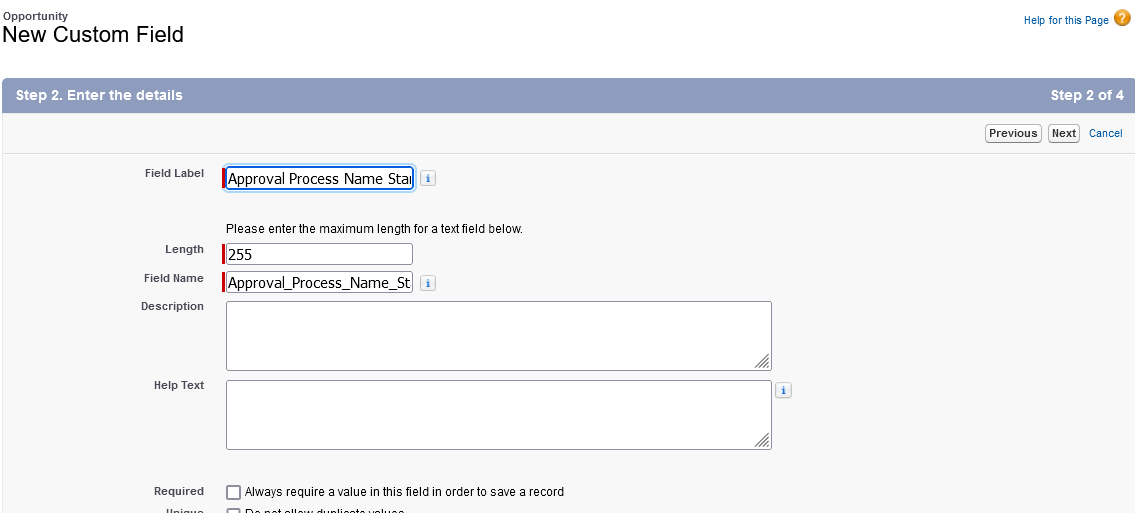Click the 'Step 2 of 4' indicator
Viewport: 1135px width, 513px height.
click(1087, 96)
